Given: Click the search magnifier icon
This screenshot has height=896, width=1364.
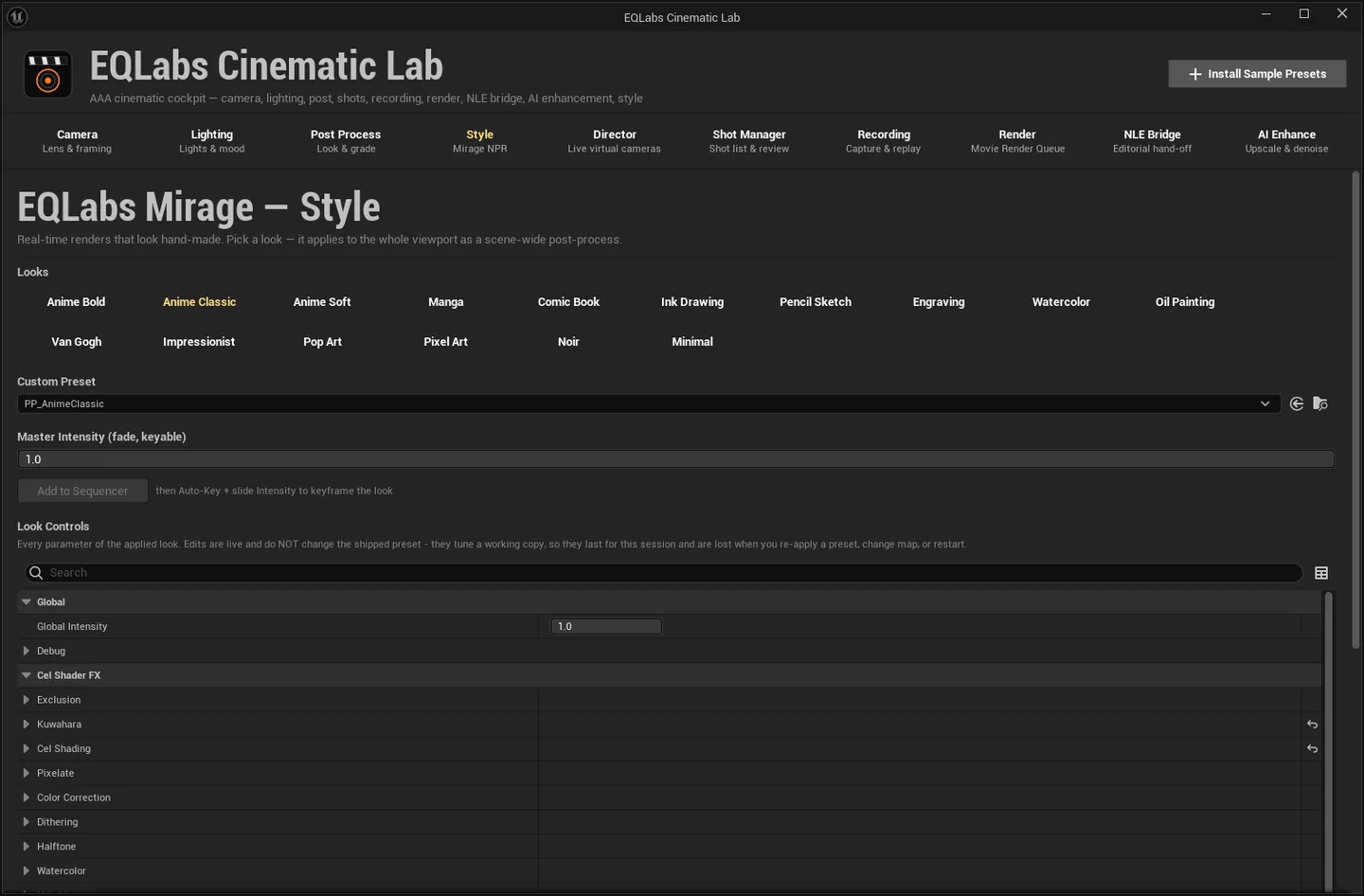Looking at the screenshot, I should click(x=36, y=573).
